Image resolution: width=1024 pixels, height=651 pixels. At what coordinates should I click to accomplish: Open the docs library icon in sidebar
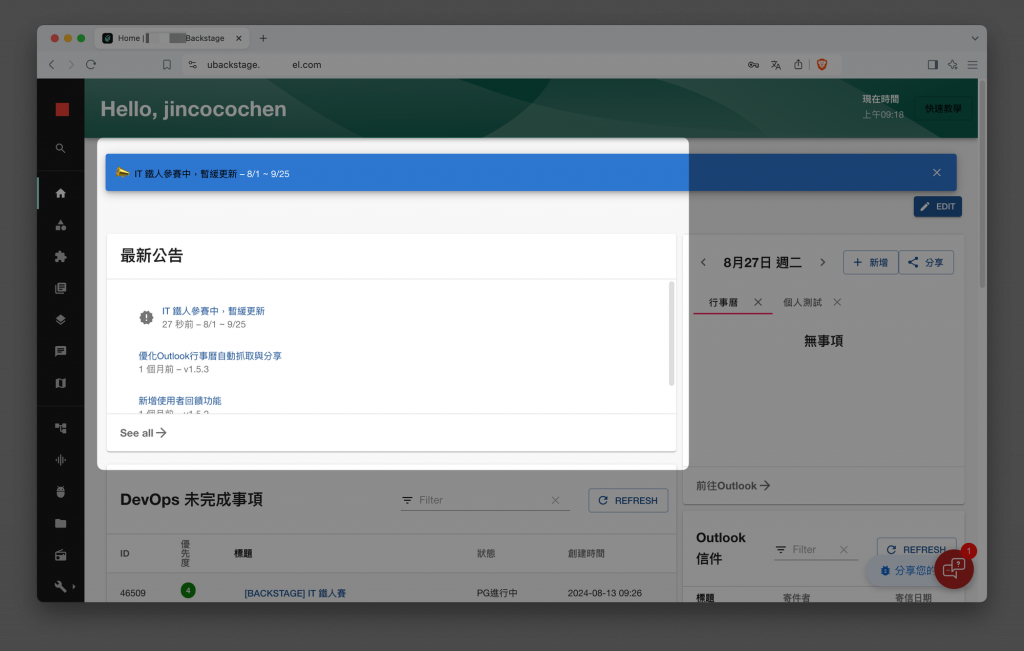point(60,288)
